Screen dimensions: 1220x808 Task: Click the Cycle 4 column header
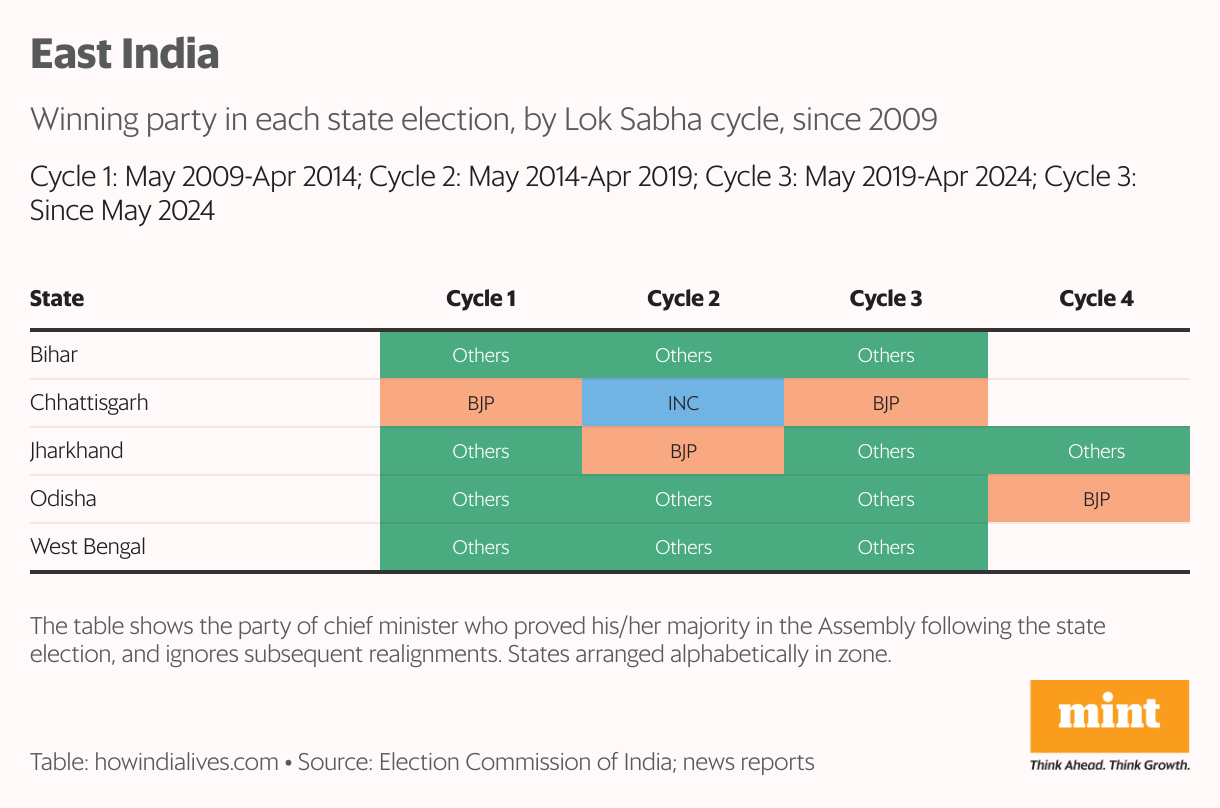[1096, 298]
